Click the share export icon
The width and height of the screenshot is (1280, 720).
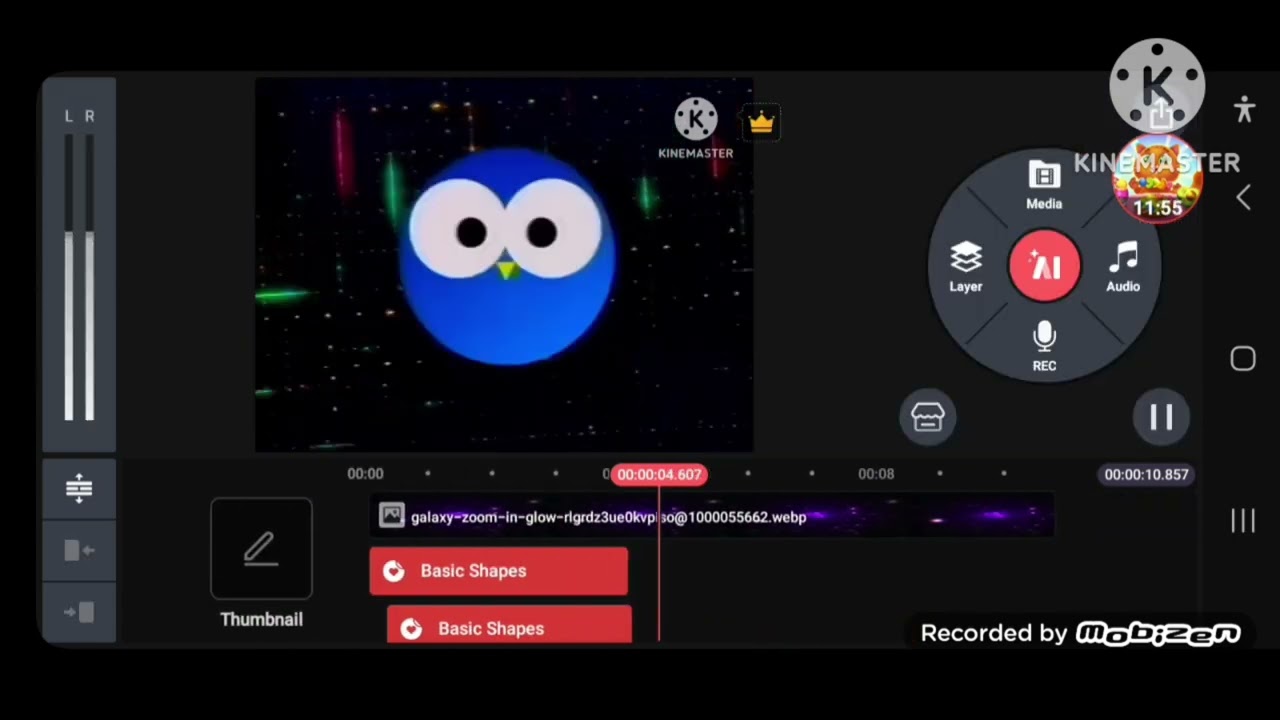(1160, 115)
